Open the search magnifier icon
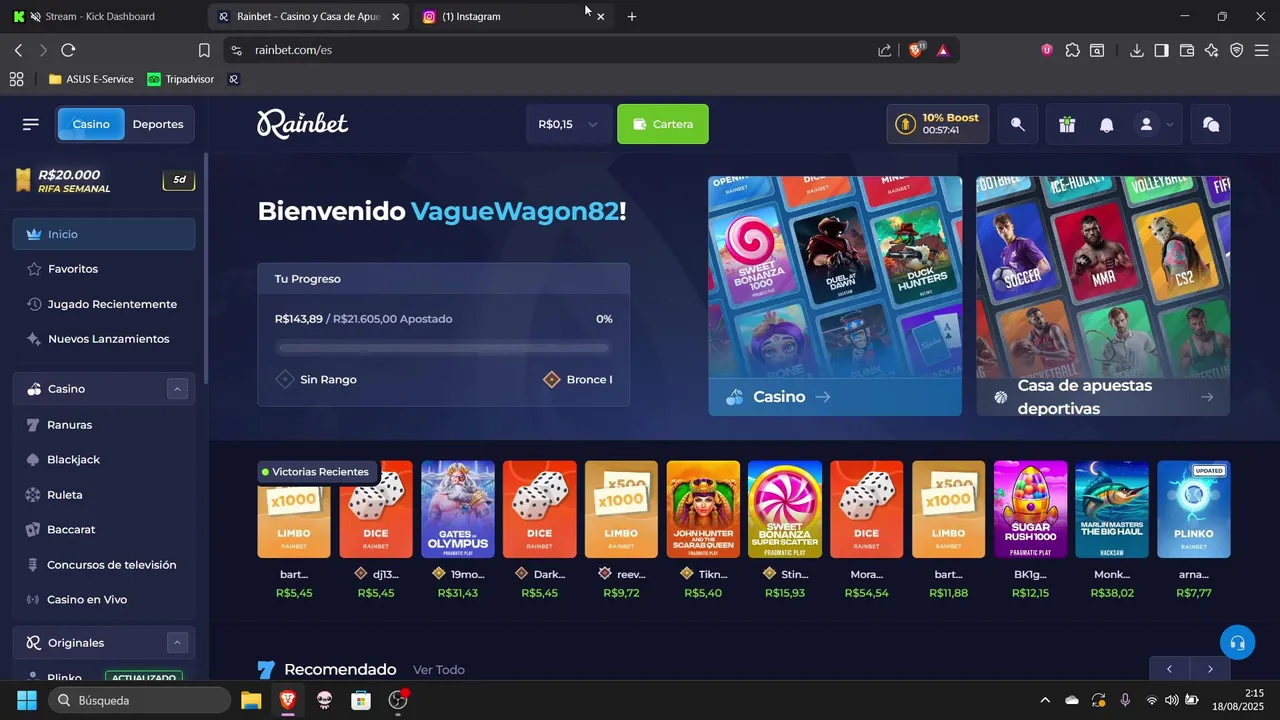1280x720 pixels. coord(1018,124)
